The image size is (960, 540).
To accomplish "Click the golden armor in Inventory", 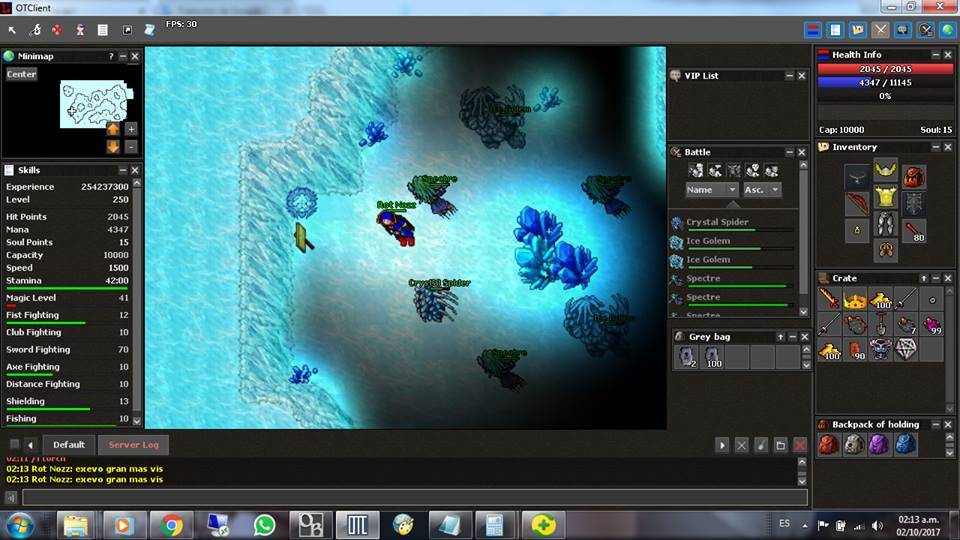I will pyautogui.click(x=885, y=197).
